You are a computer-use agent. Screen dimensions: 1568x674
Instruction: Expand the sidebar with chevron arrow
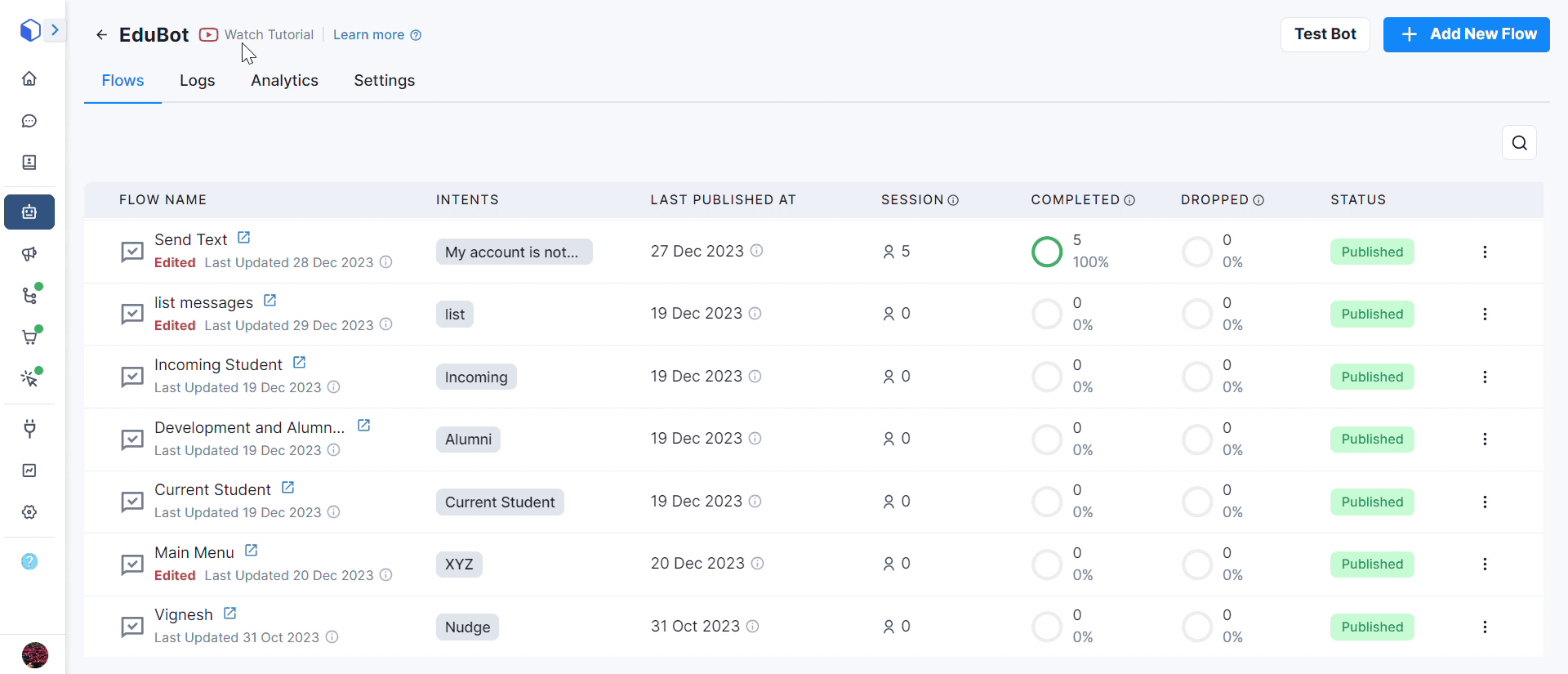click(x=55, y=30)
